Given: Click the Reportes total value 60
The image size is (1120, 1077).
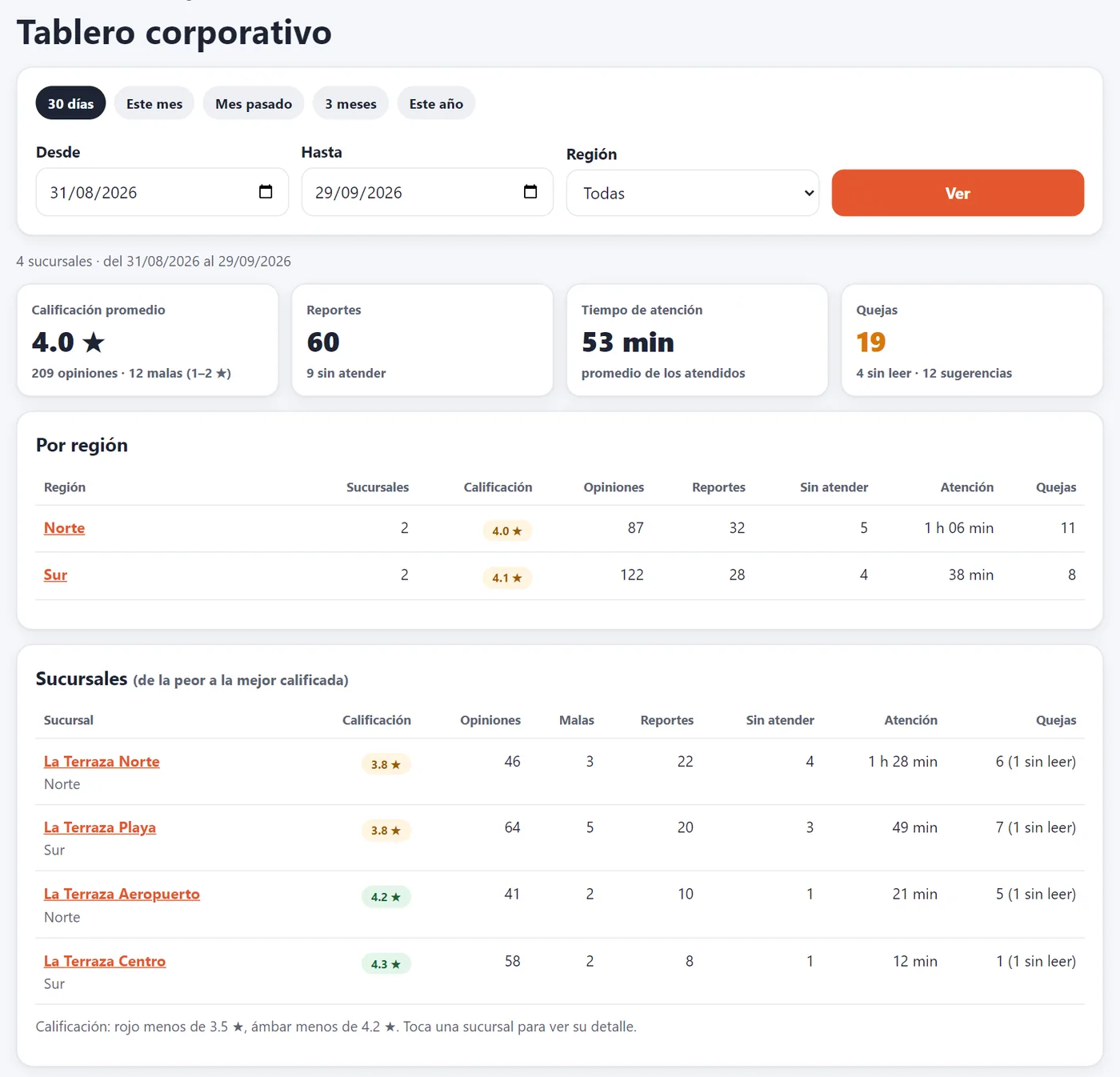Looking at the screenshot, I should pos(323,342).
